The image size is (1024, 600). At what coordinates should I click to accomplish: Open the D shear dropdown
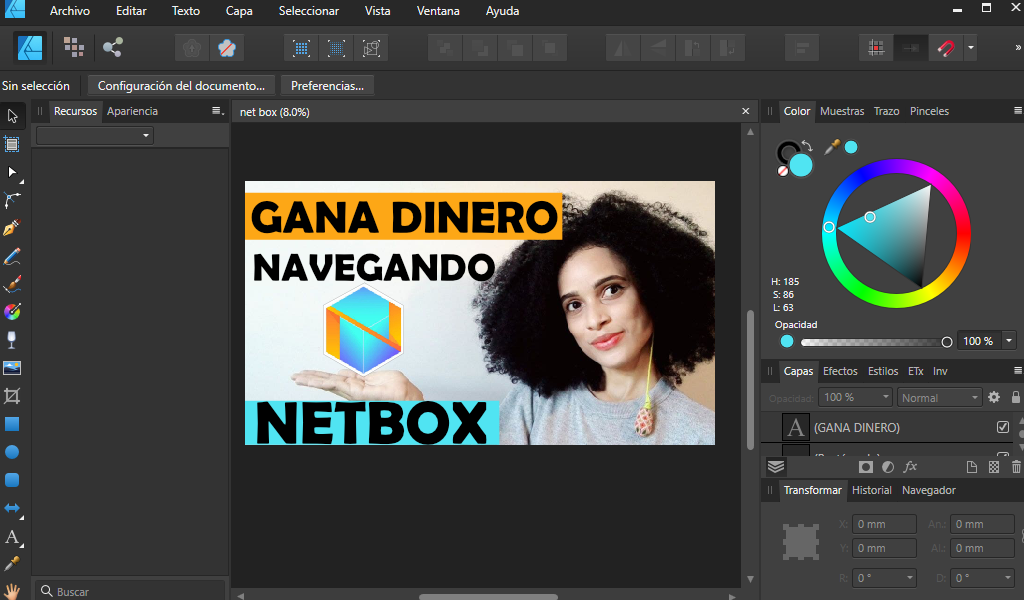1008,578
